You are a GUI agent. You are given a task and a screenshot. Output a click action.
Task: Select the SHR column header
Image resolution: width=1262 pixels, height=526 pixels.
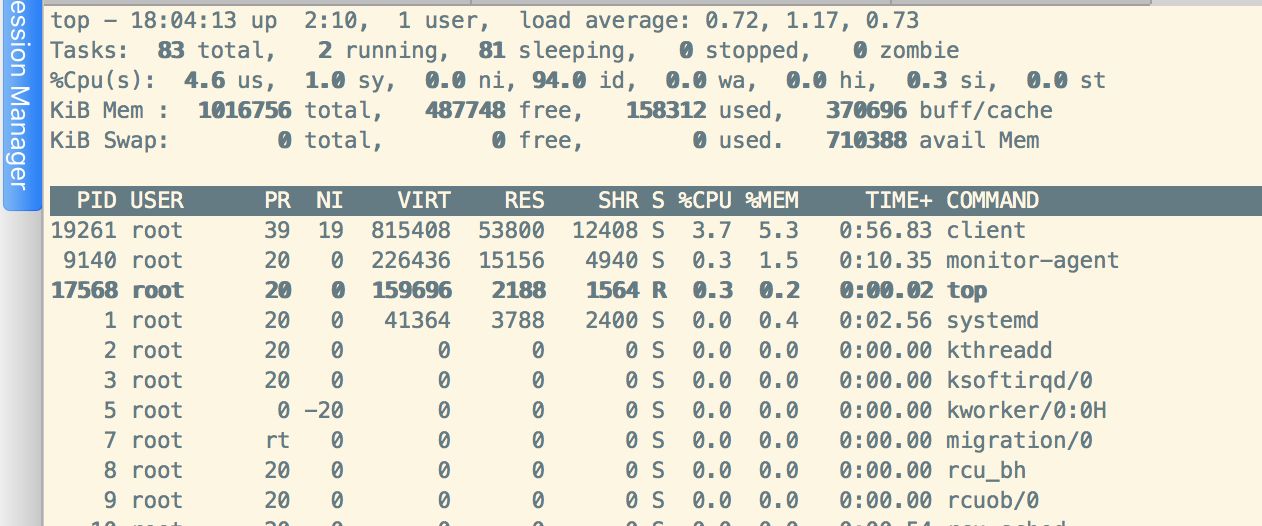(619, 200)
